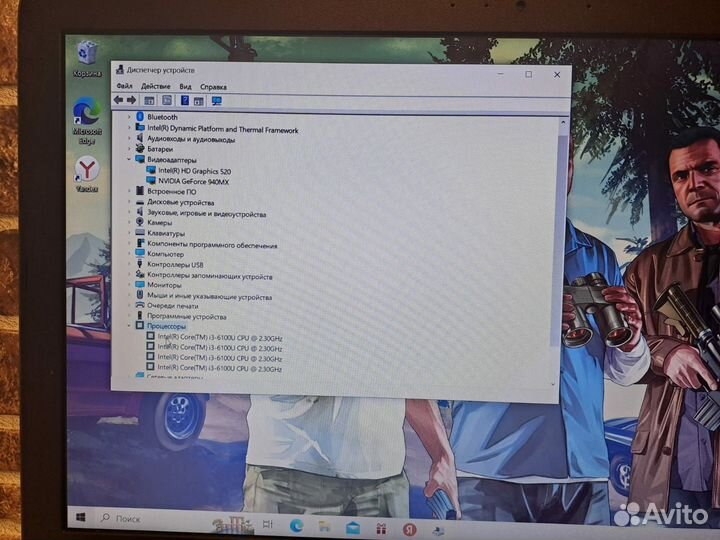Image resolution: width=720 pixels, height=540 pixels.
Task: Open the Yandex browser desktop shortcut
Action: click(87, 174)
